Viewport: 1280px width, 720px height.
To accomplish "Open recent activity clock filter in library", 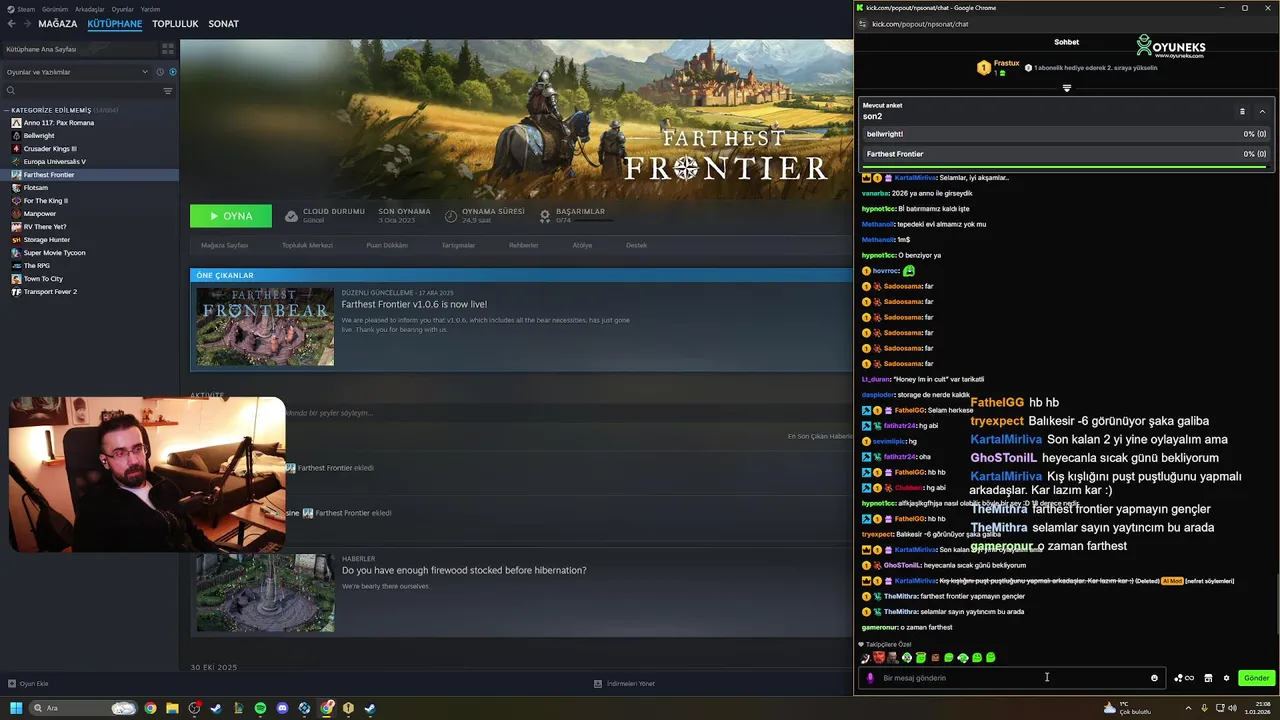I will tap(160, 72).
